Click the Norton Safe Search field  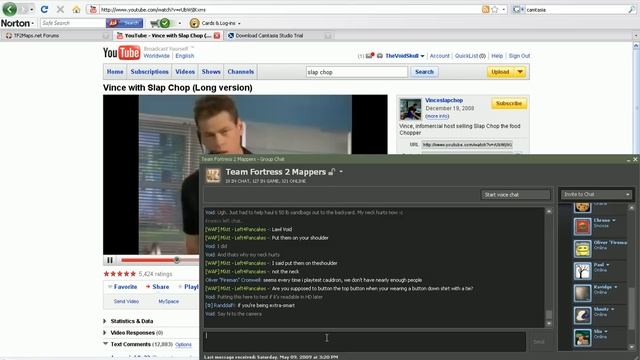pyautogui.click(x=73, y=23)
